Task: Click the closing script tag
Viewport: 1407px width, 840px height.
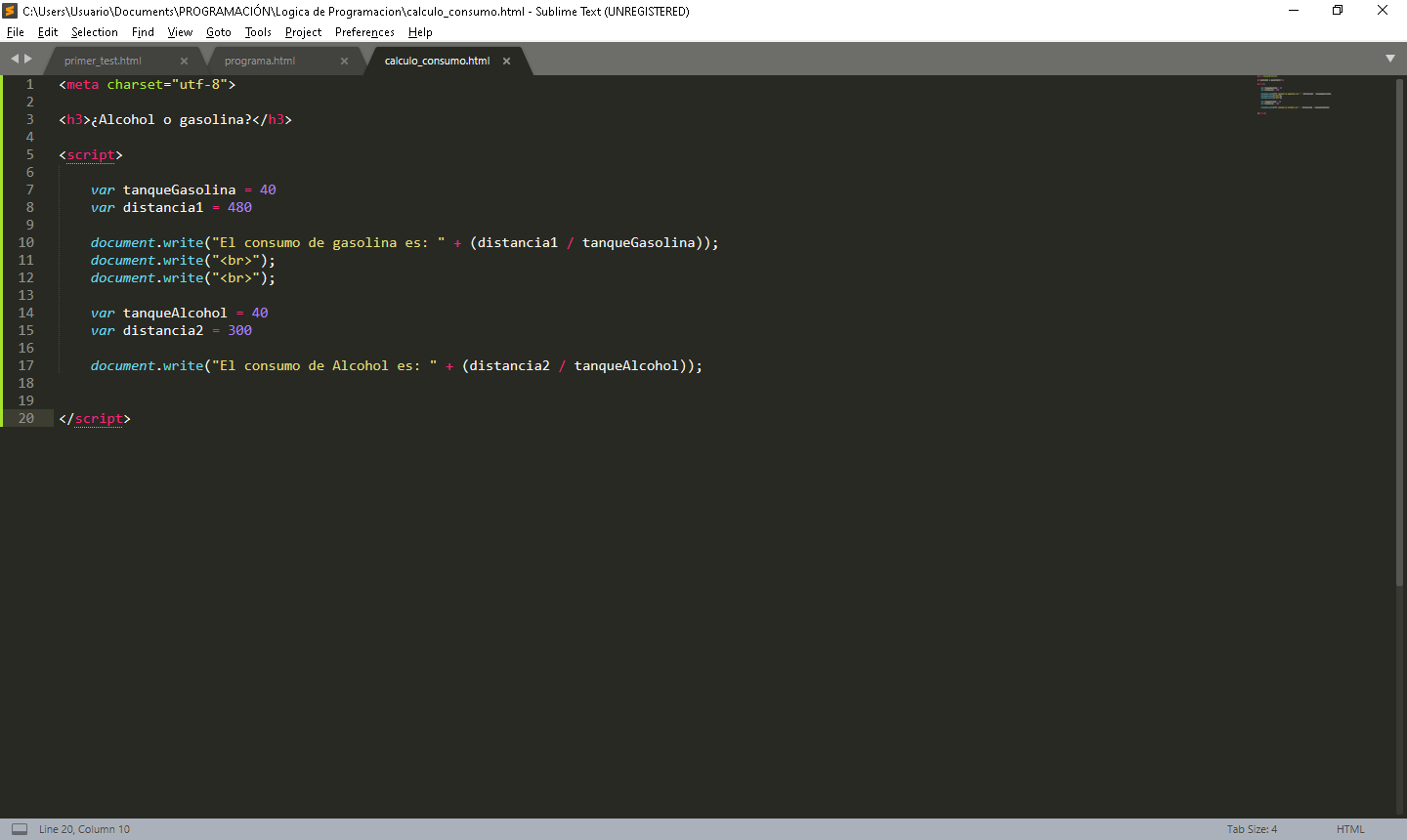Action: point(95,419)
